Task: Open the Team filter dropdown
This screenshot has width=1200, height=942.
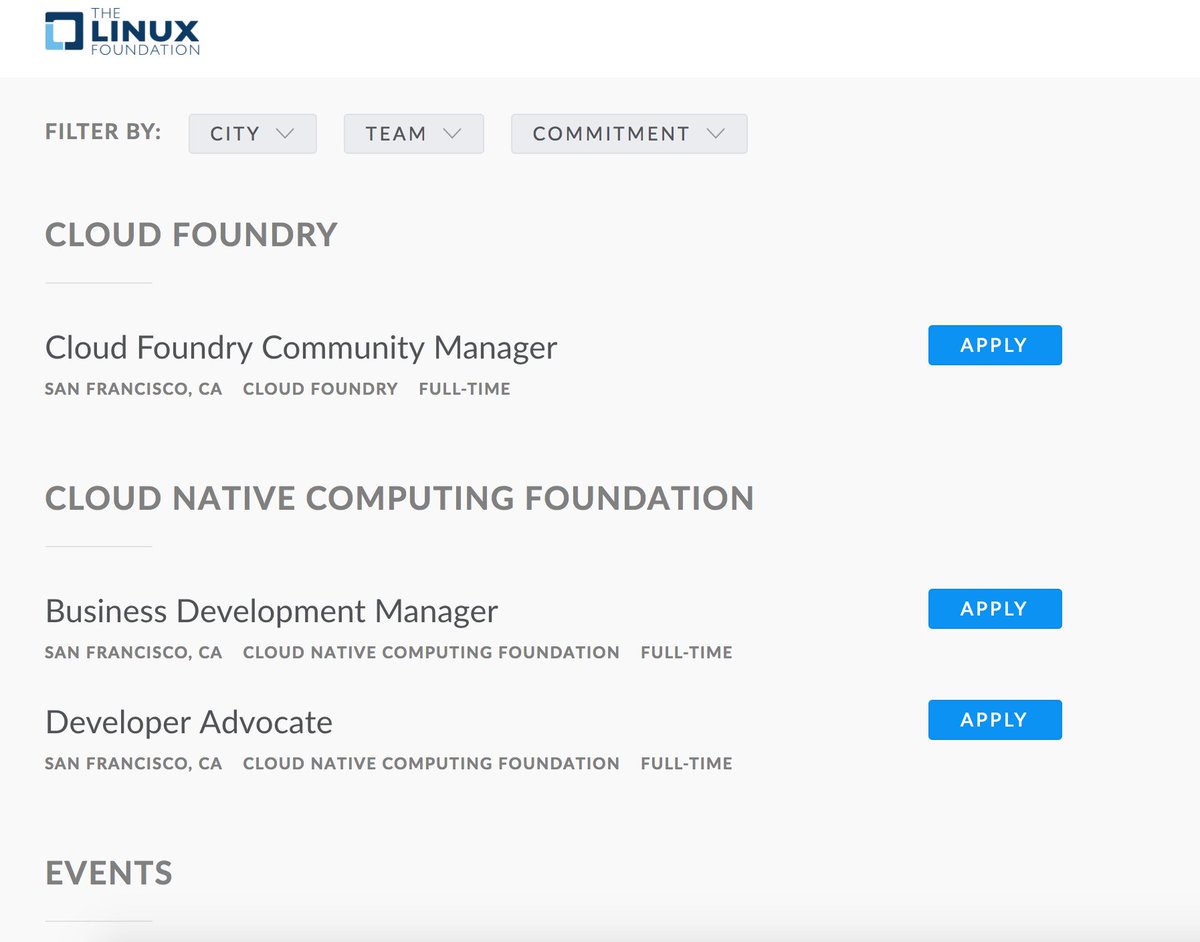Action: tap(413, 134)
